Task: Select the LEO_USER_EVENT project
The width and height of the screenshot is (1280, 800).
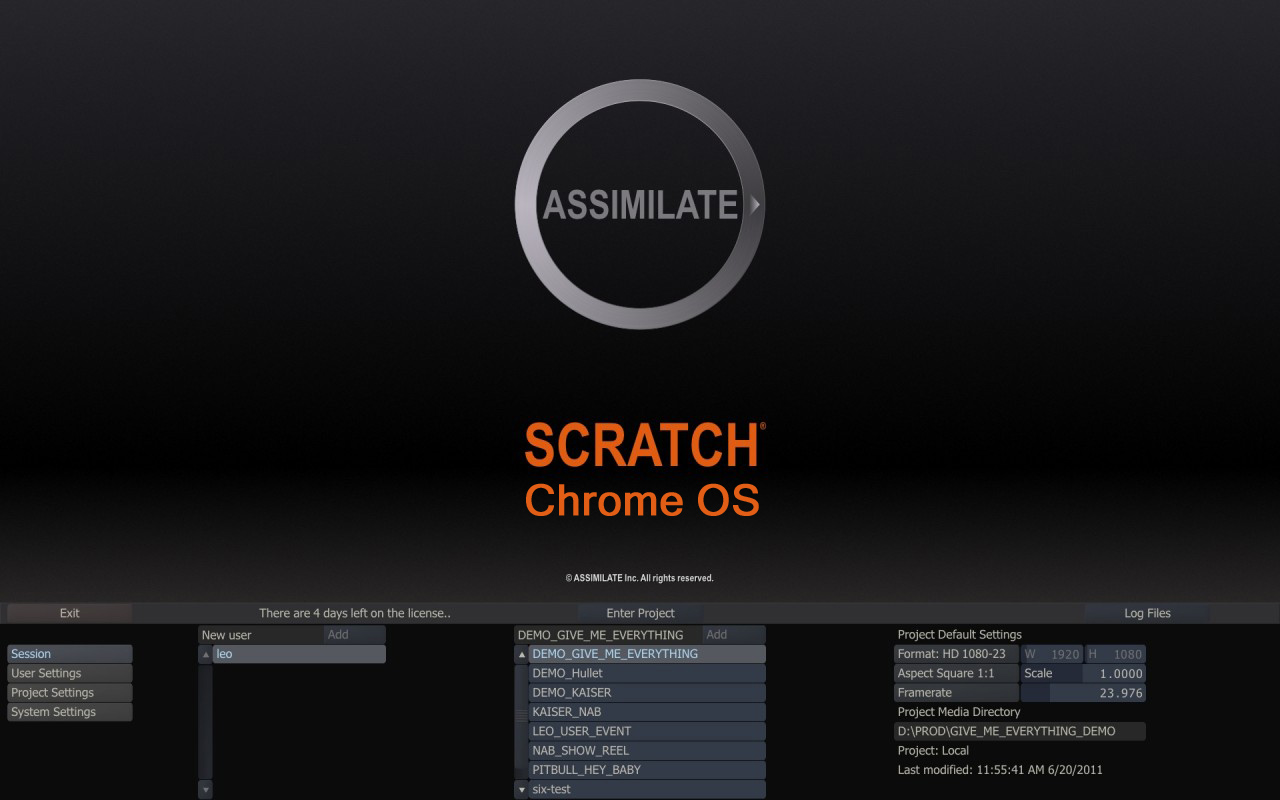Action: tap(647, 731)
